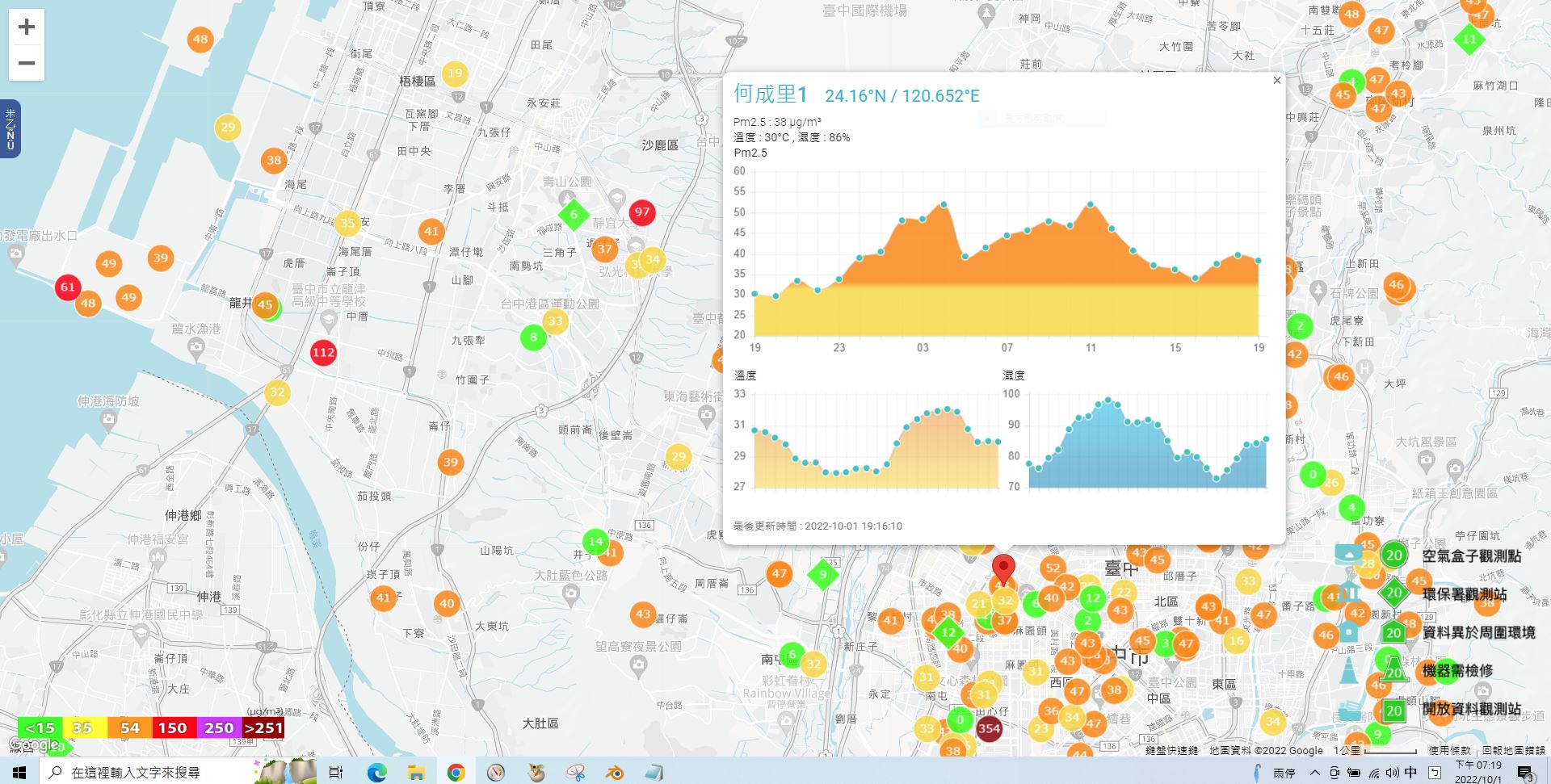Open Microsoft Edge from the taskbar
The image size is (1551, 784).
[x=376, y=773]
